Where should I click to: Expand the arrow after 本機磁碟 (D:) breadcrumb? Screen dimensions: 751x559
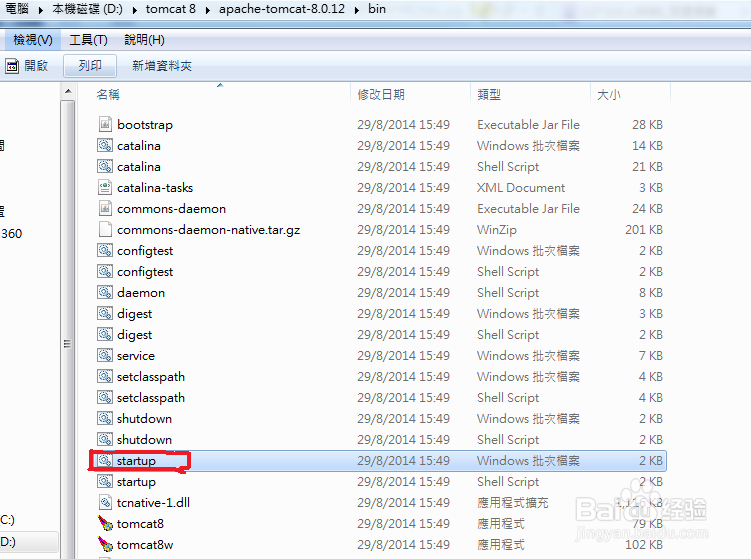point(135,10)
